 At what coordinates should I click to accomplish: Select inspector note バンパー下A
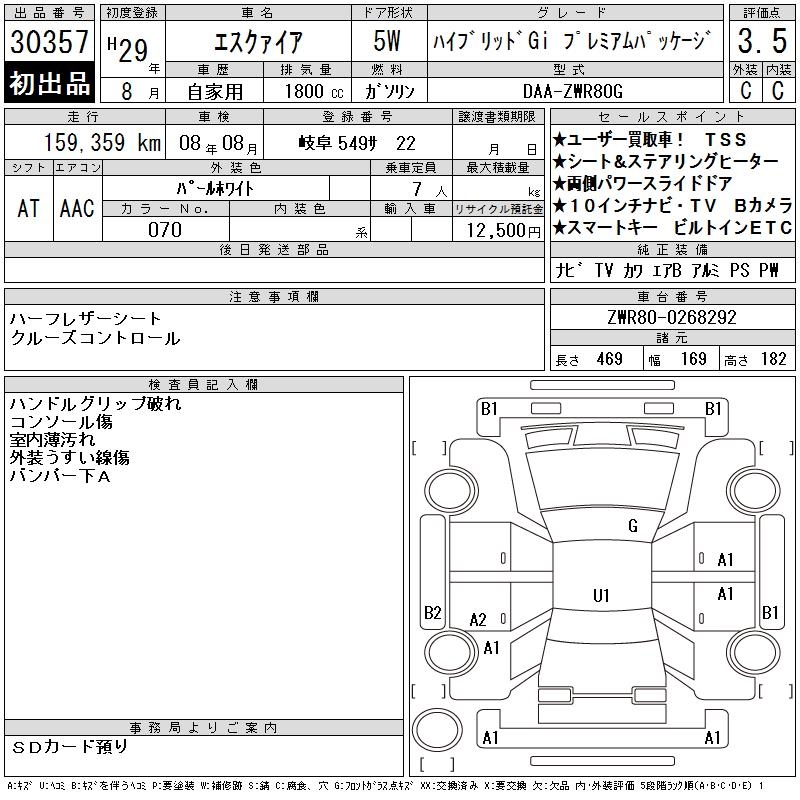60,476
